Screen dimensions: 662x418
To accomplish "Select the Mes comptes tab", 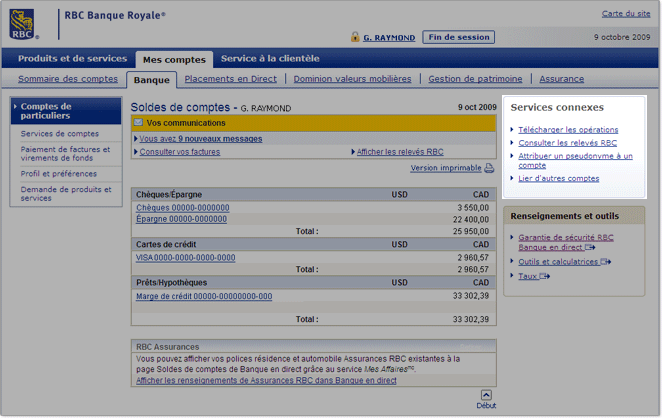I will pyautogui.click(x=174, y=60).
